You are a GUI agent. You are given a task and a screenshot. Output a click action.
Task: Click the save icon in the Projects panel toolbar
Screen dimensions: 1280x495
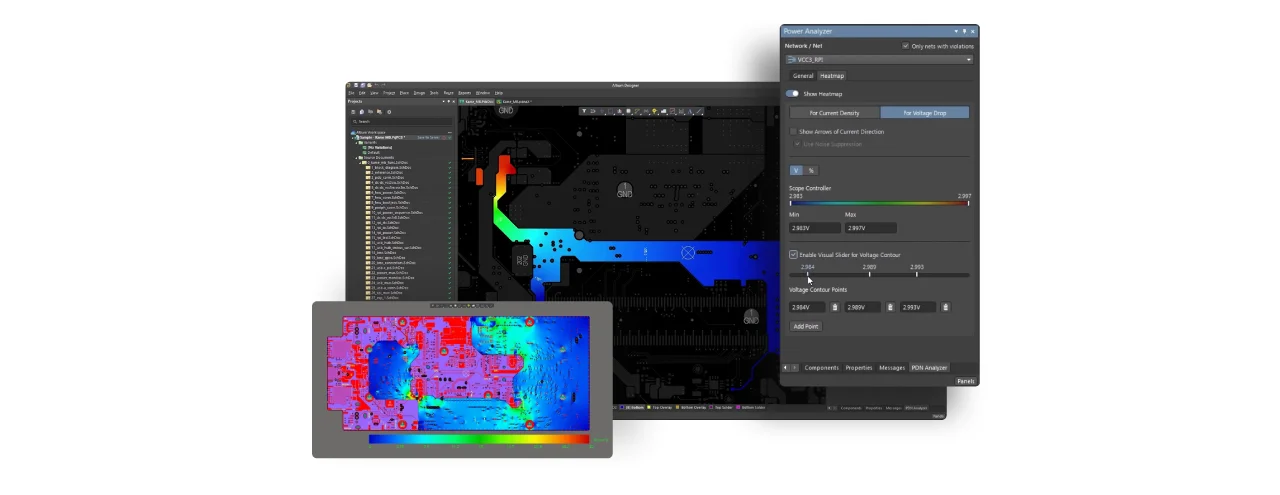(x=353, y=112)
